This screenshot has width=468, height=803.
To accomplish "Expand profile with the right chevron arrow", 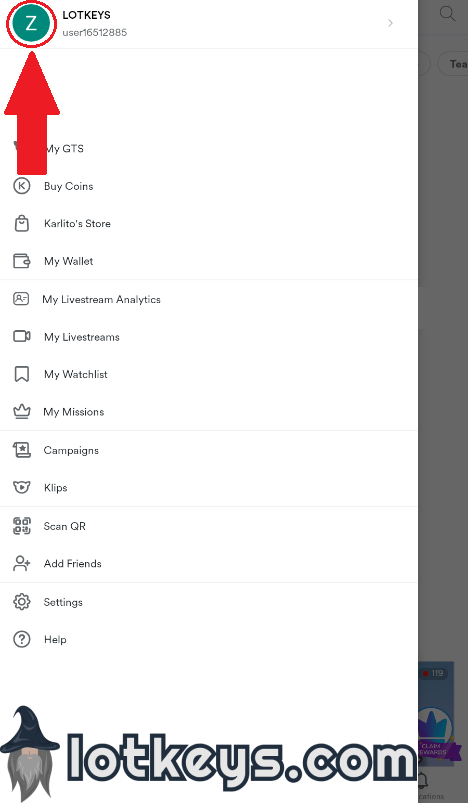I will pyautogui.click(x=390, y=23).
